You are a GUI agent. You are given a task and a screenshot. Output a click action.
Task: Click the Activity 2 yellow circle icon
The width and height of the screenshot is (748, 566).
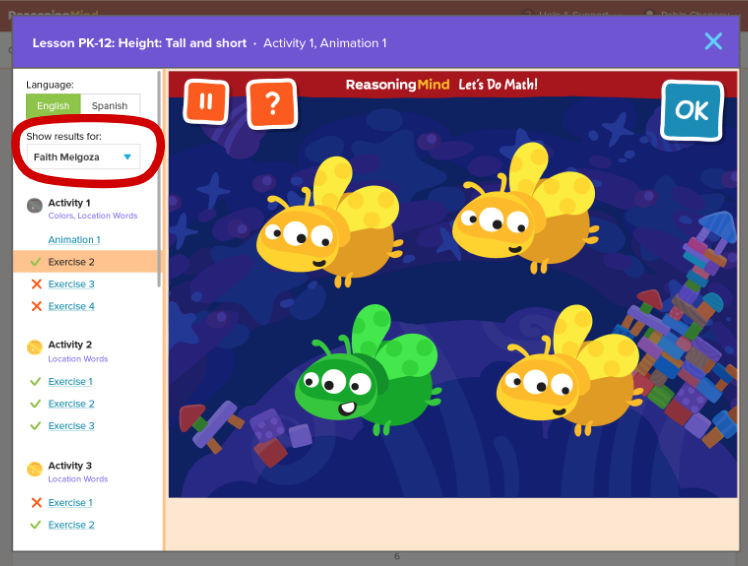pyautogui.click(x=34, y=347)
